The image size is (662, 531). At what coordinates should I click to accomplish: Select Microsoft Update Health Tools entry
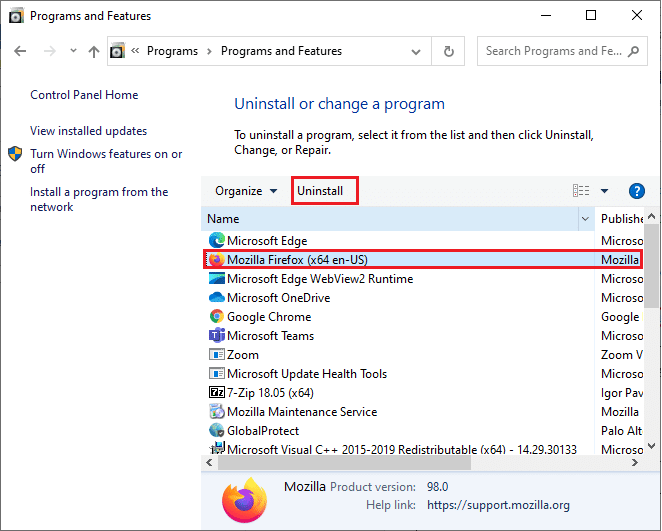click(307, 374)
